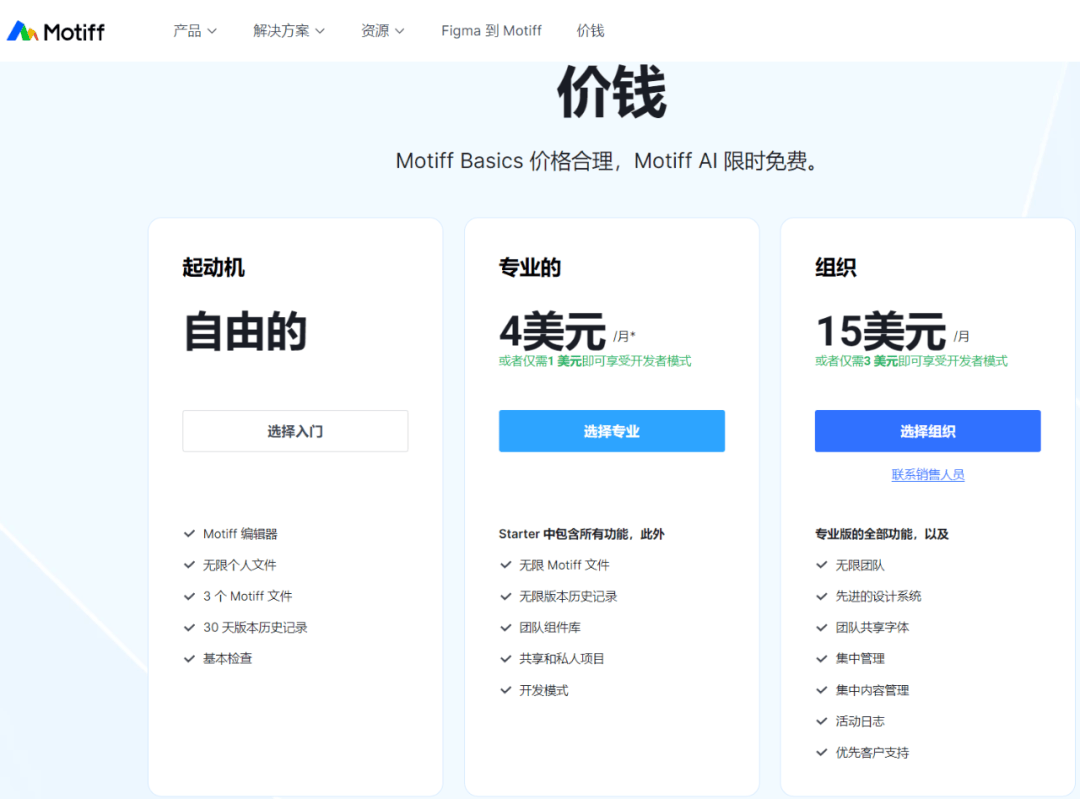
Task: Click the 无限 Motiff 文件 feature
Action: [564, 565]
